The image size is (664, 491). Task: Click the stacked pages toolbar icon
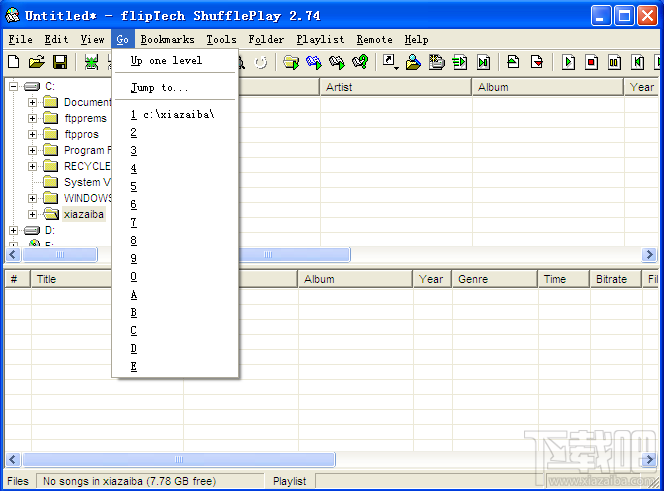437,62
